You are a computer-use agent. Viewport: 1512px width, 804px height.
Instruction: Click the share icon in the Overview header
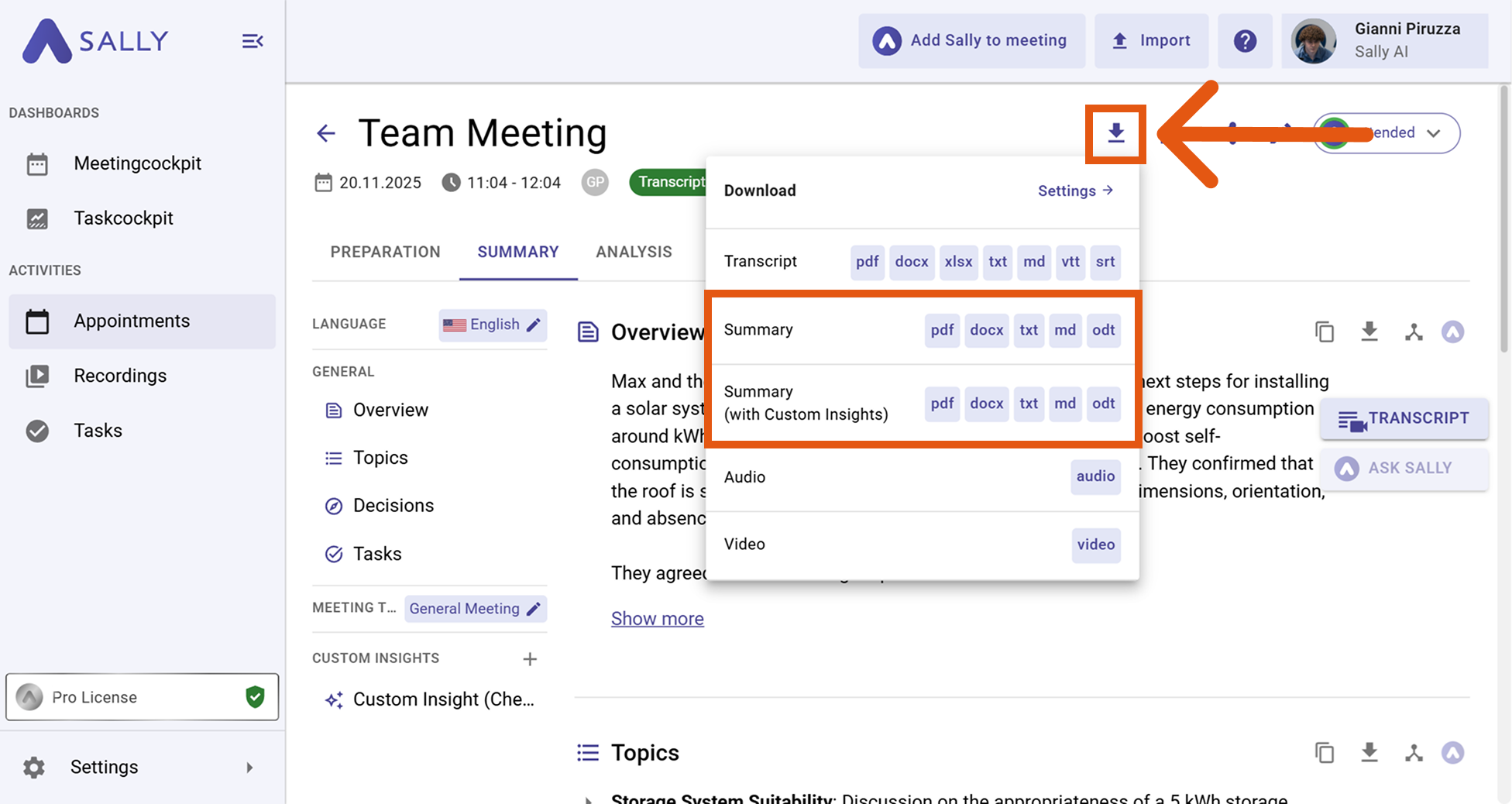(1414, 332)
